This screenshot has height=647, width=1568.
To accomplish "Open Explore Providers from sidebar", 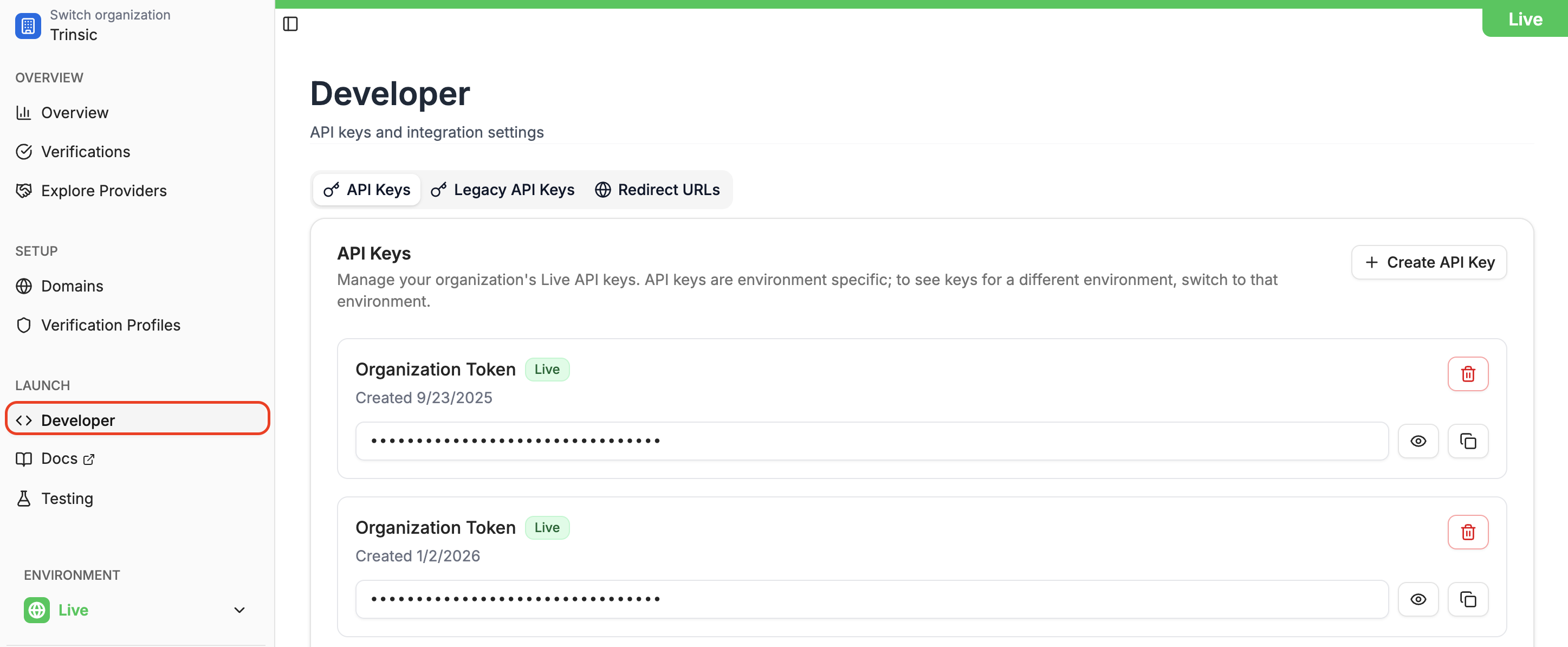I will [x=103, y=191].
